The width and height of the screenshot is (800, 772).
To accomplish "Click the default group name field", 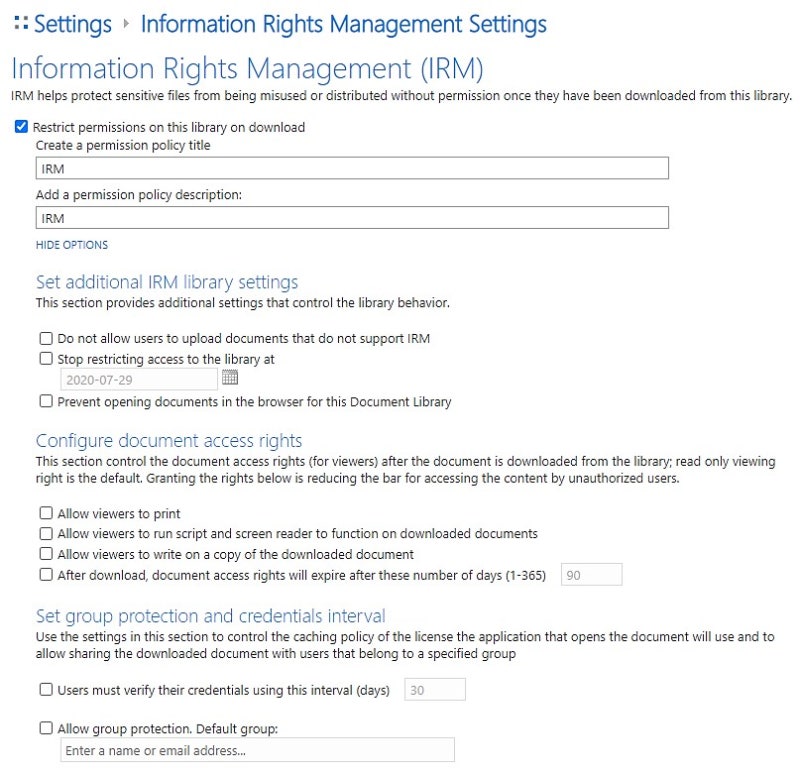I will 257,750.
